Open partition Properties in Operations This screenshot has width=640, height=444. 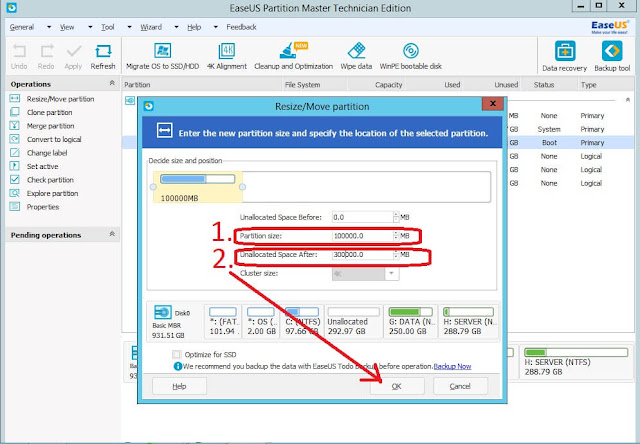43,206
